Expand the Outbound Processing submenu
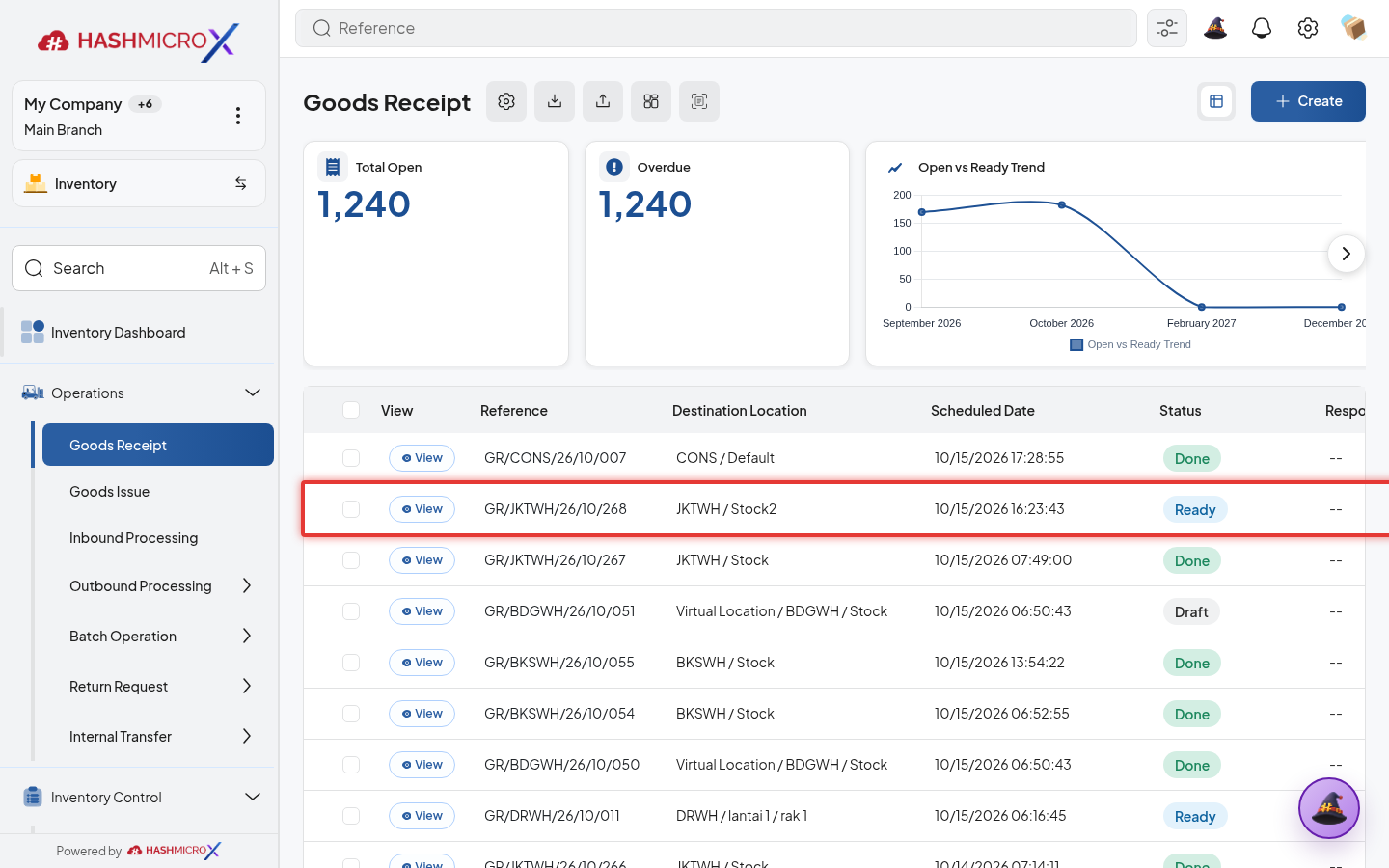 tap(247, 585)
